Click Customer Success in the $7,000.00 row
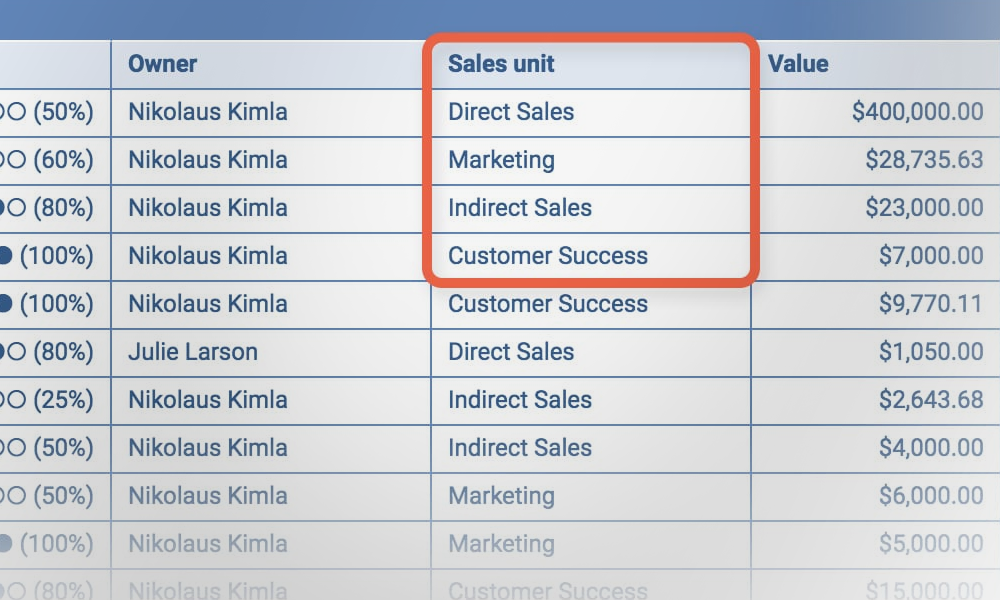The width and height of the screenshot is (1000, 600). point(548,256)
